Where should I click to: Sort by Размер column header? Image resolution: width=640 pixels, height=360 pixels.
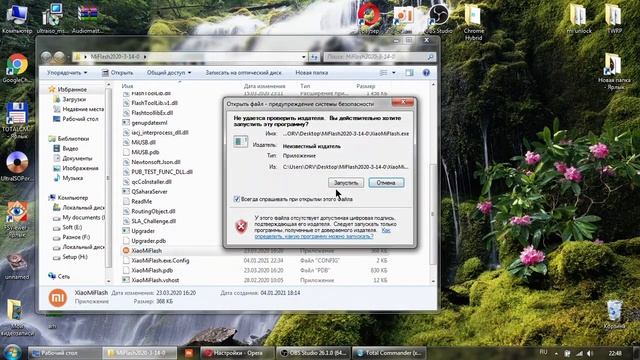[365, 86]
